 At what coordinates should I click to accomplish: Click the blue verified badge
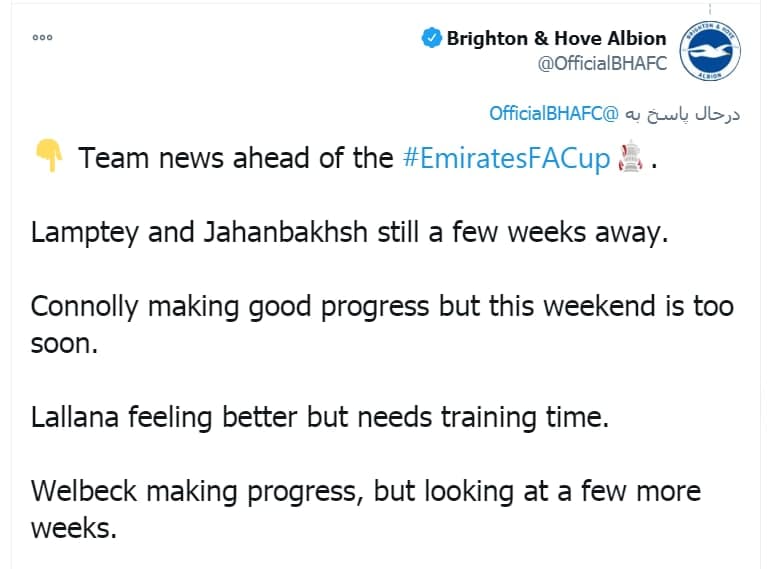click(431, 38)
